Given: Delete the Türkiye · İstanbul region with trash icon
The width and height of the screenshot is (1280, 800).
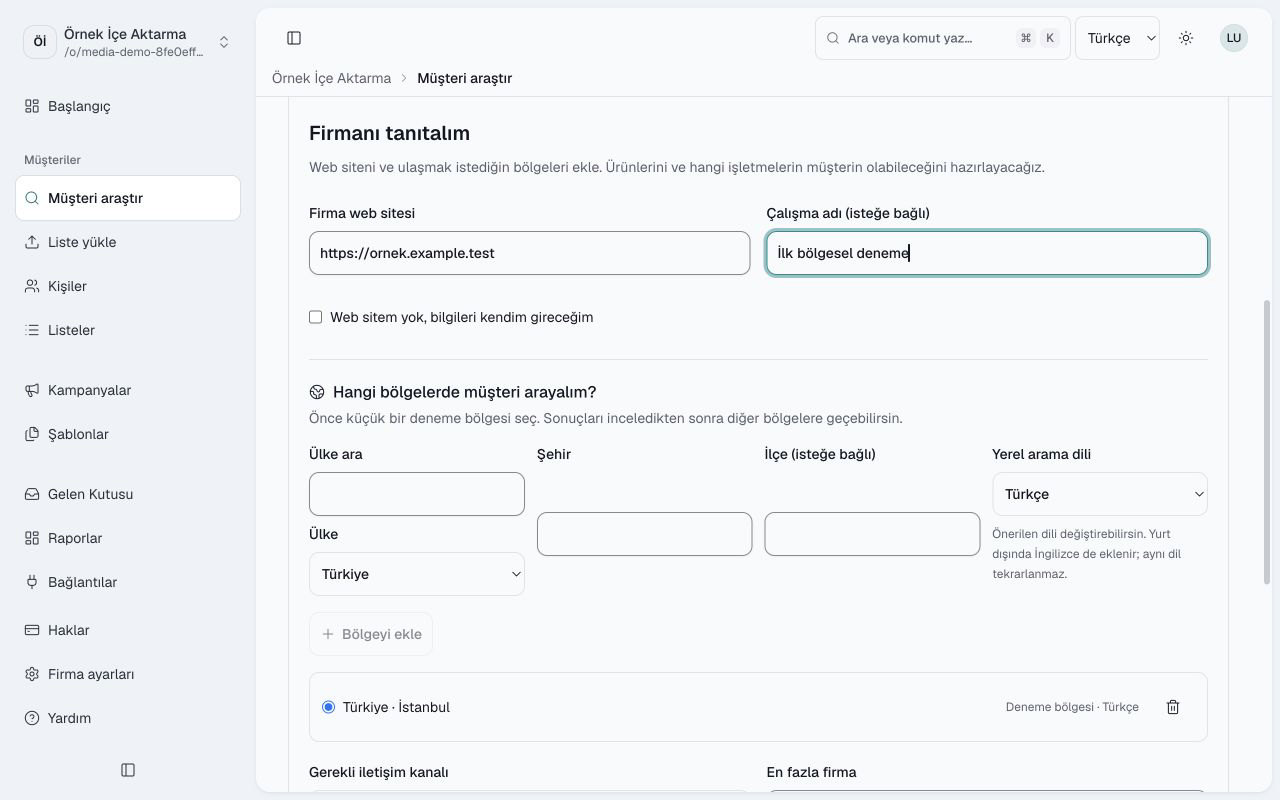Looking at the screenshot, I should tap(1173, 707).
